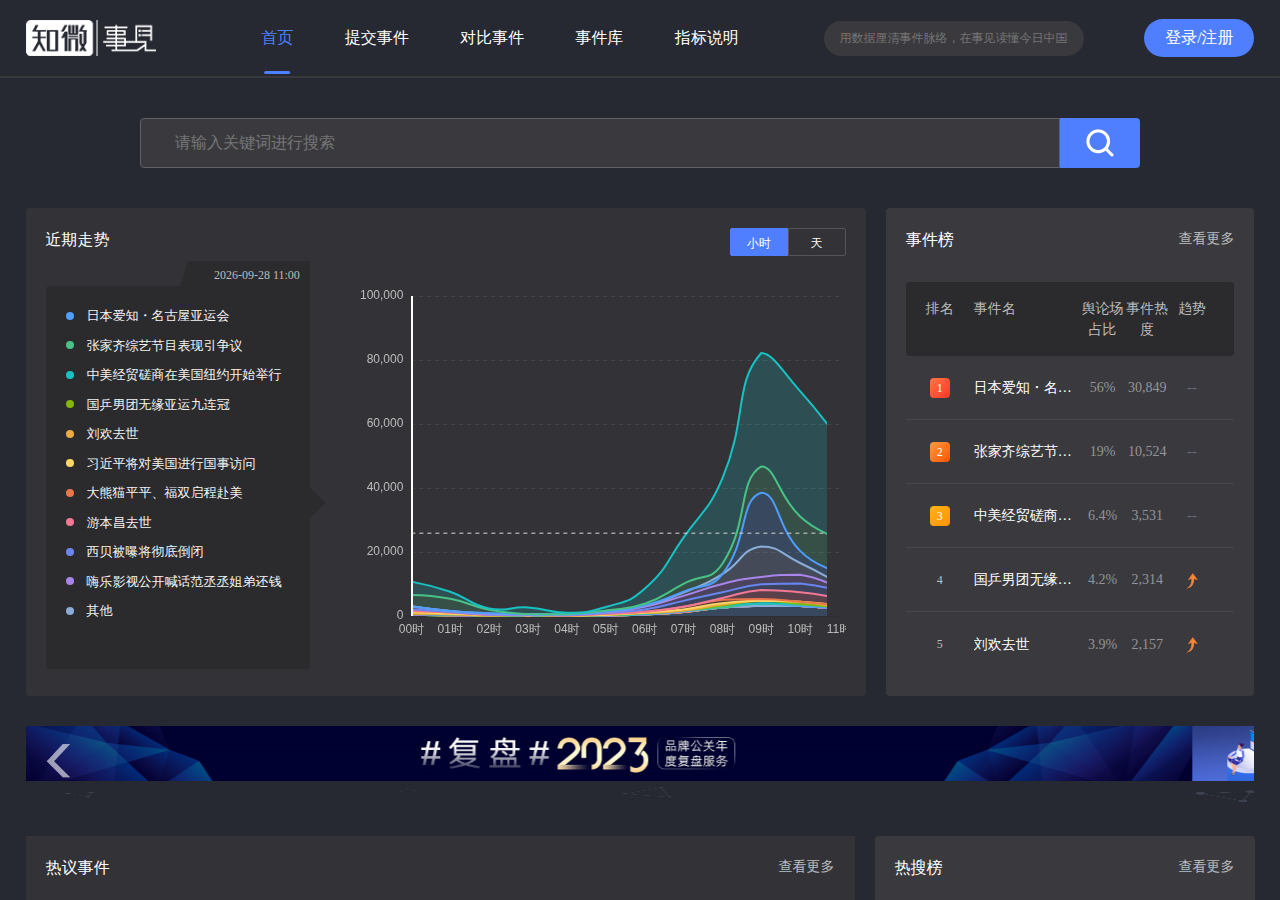Toggle the 西贝被曝将彻底倒闭 legend series
1280x900 pixels.
pyautogui.click(x=134, y=552)
